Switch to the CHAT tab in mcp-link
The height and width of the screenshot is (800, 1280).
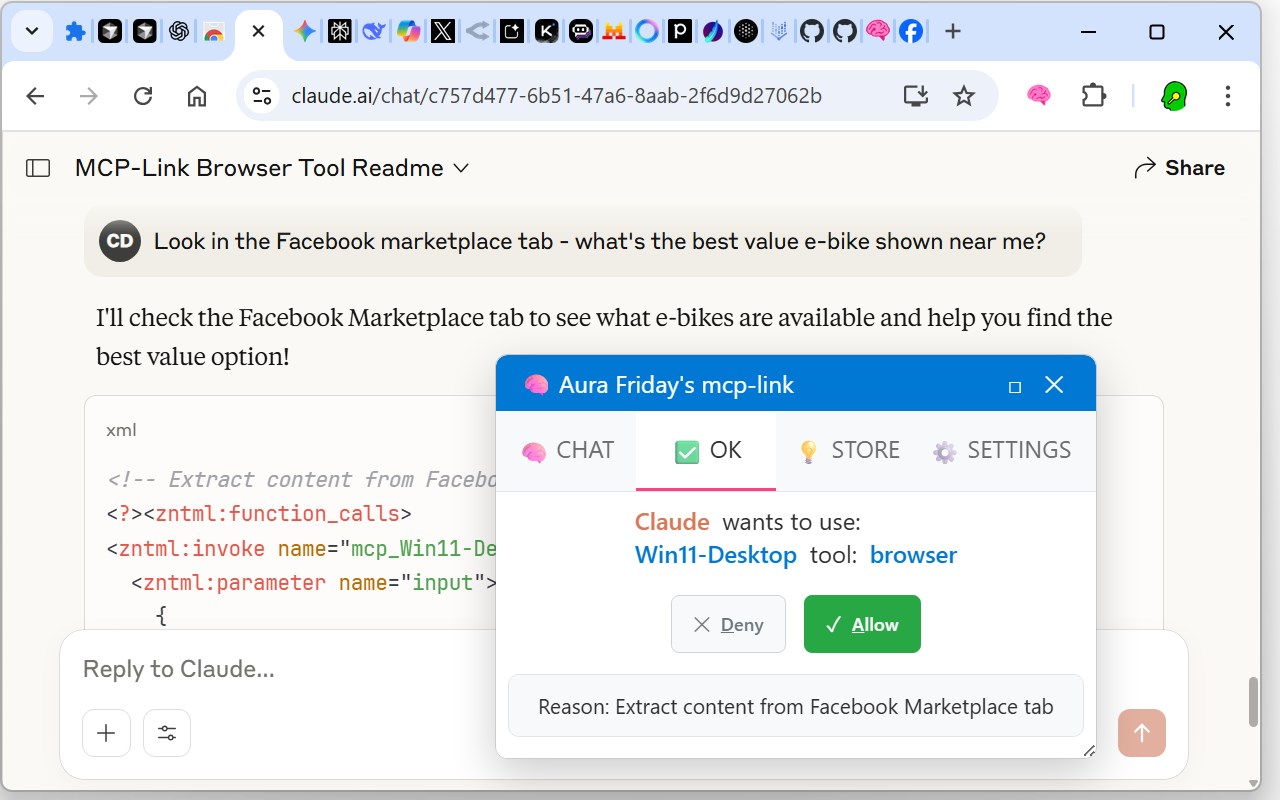pyautogui.click(x=568, y=451)
